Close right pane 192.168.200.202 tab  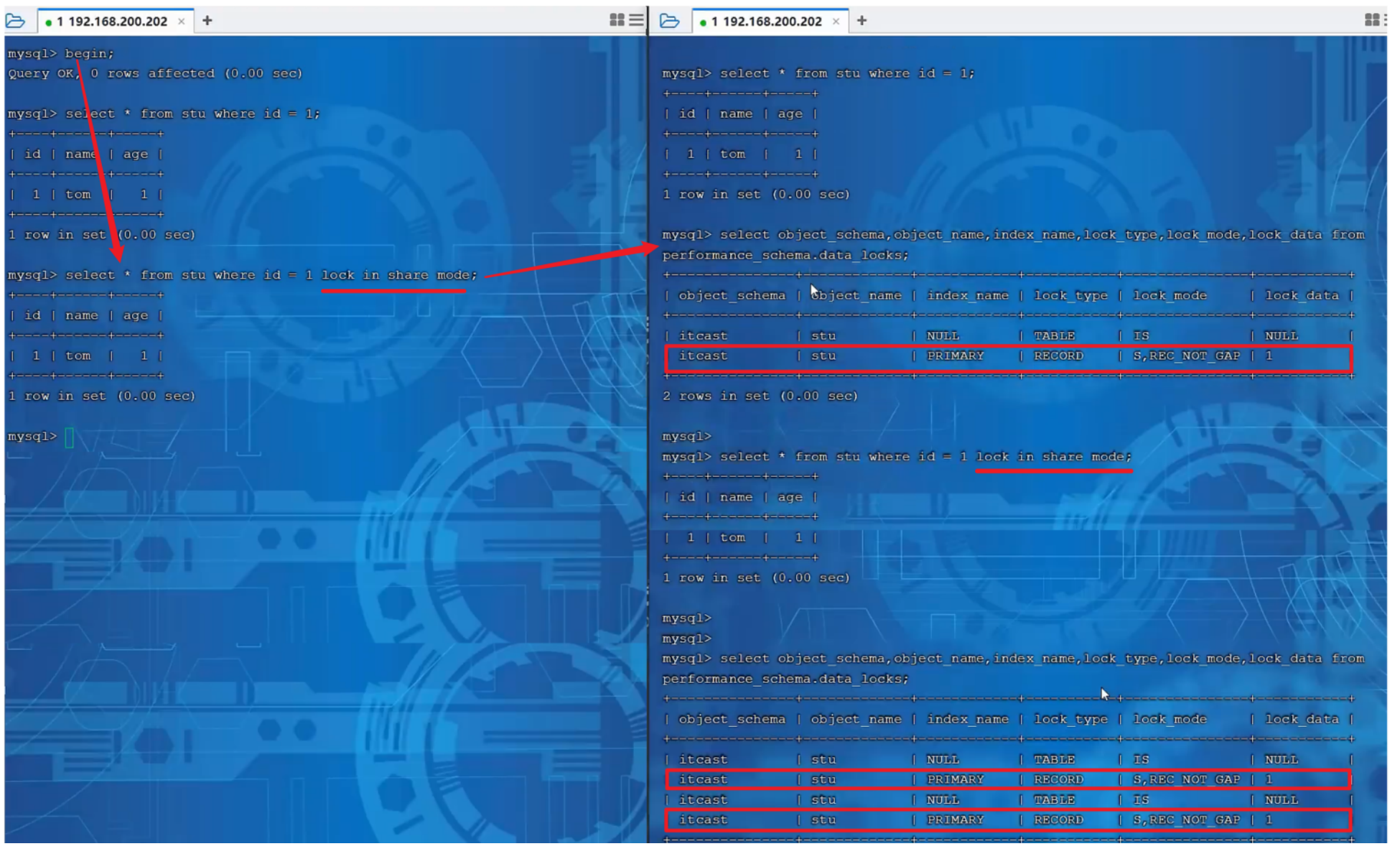836,22
